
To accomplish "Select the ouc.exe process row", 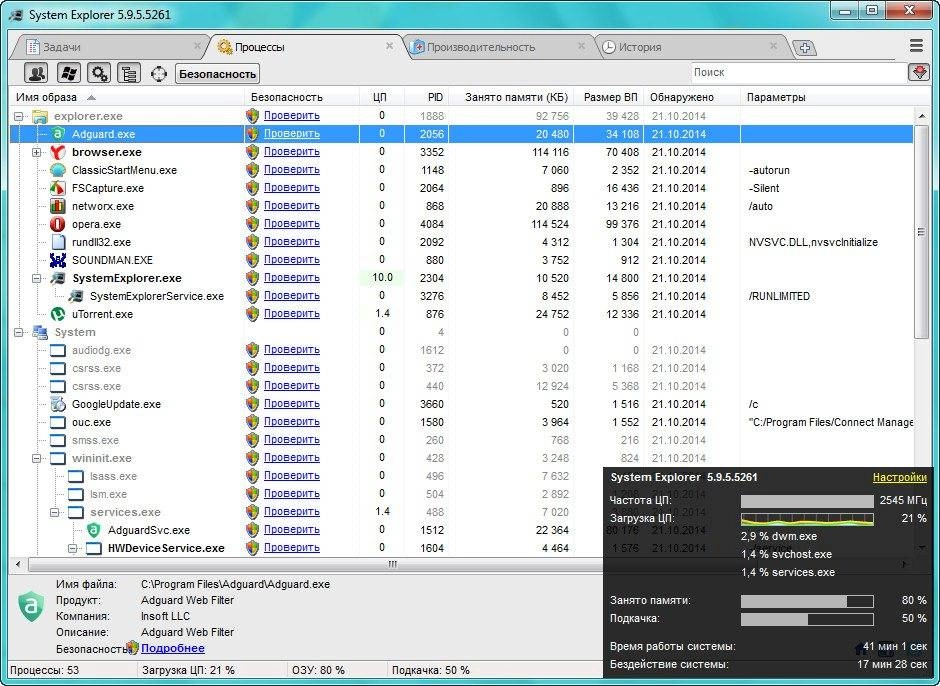I will click(462, 422).
